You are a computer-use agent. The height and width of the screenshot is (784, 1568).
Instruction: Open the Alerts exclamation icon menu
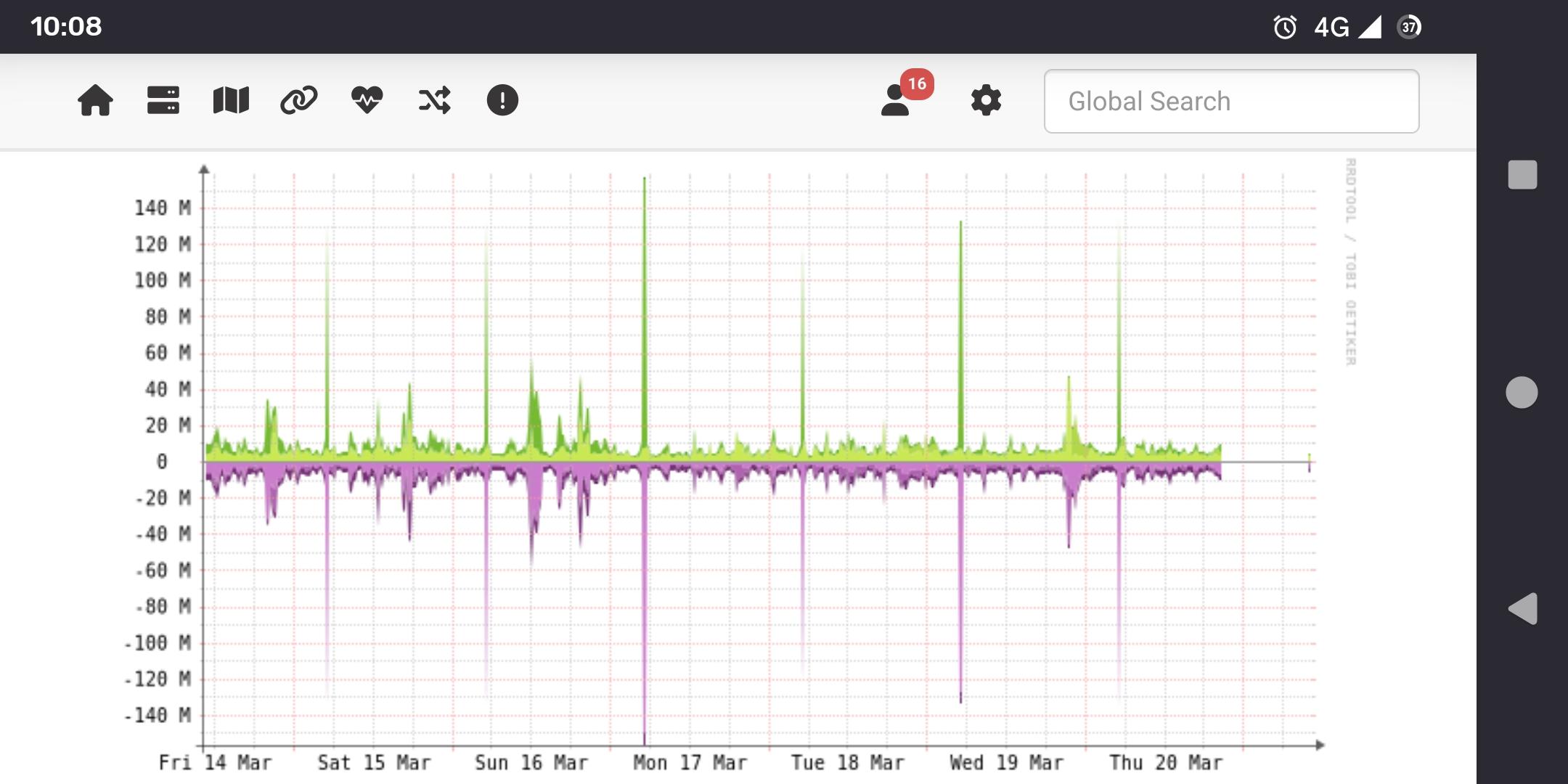click(x=502, y=100)
